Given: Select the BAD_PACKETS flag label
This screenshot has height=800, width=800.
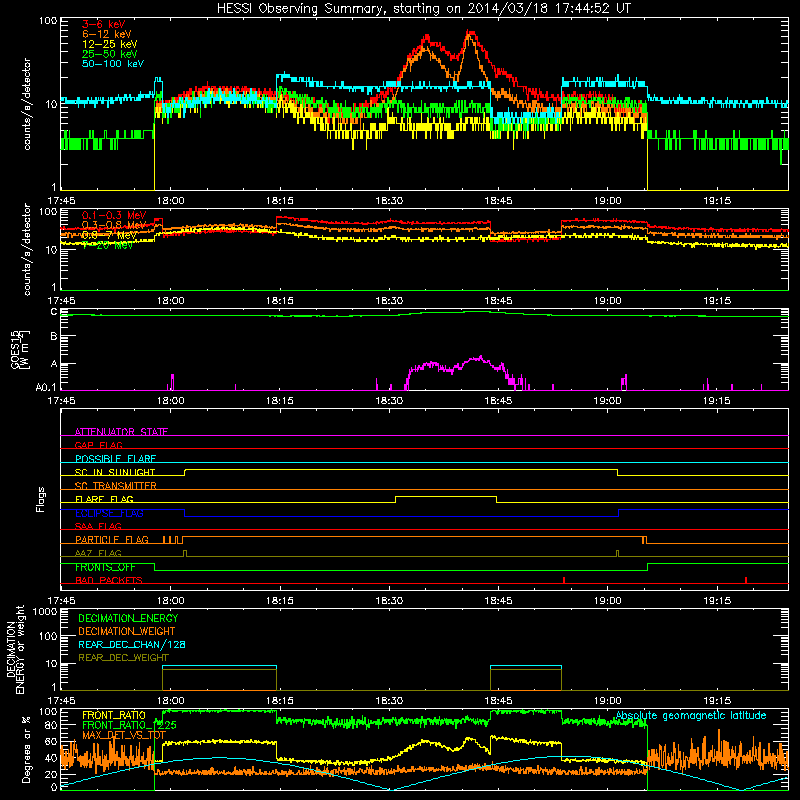Looking at the screenshot, I should (x=109, y=580).
